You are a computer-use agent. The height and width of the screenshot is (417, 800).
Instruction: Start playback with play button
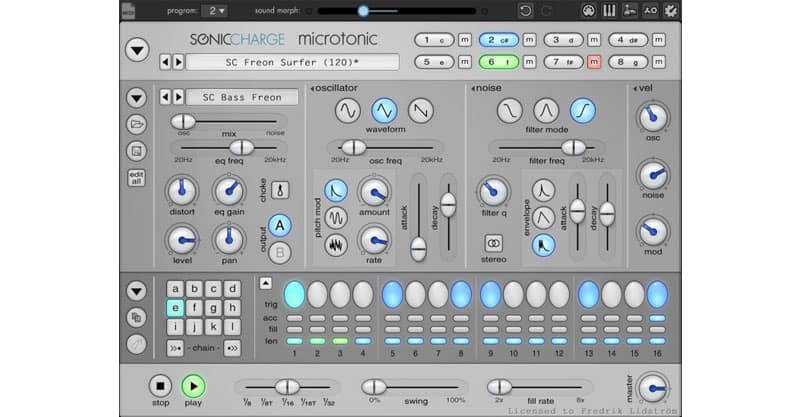tap(193, 386)
